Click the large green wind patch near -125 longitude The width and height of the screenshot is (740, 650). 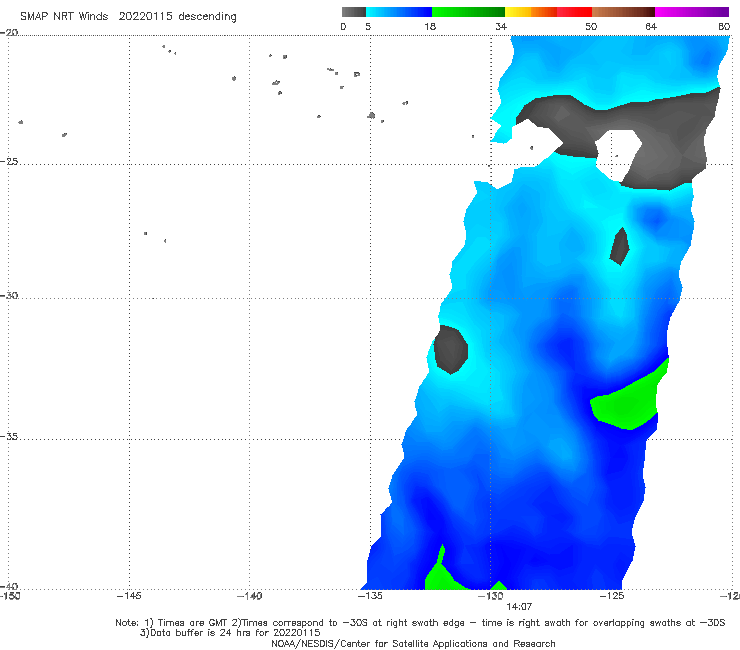click(x=630, y=399)
